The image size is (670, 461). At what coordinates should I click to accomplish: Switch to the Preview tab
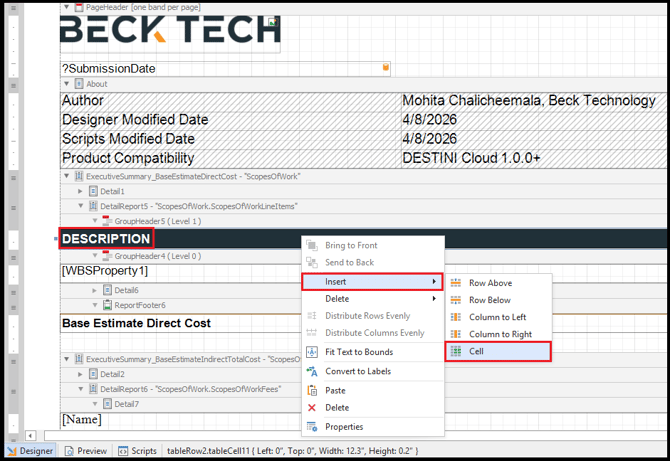click(85, 451)
